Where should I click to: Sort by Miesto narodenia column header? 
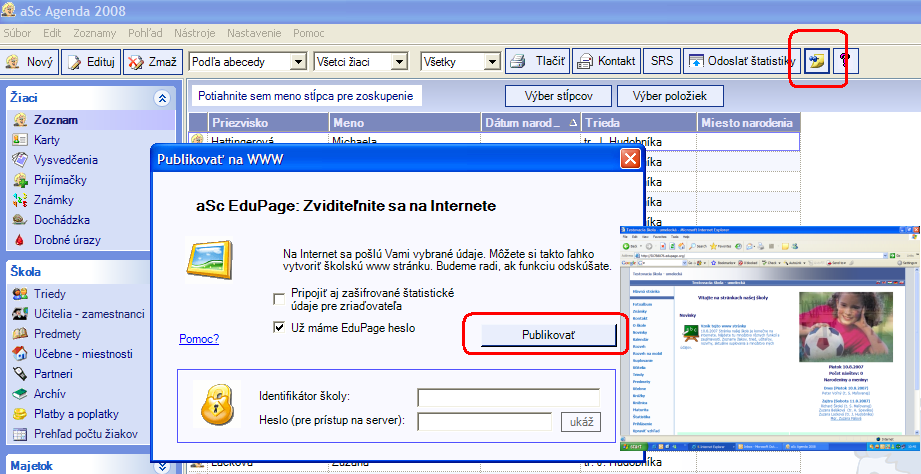pos(749,123)
